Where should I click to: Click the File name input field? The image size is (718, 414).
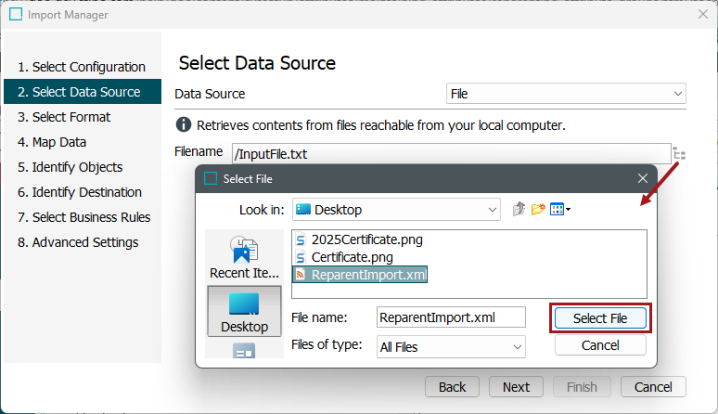pyautogui.click(x=451, y=317)
